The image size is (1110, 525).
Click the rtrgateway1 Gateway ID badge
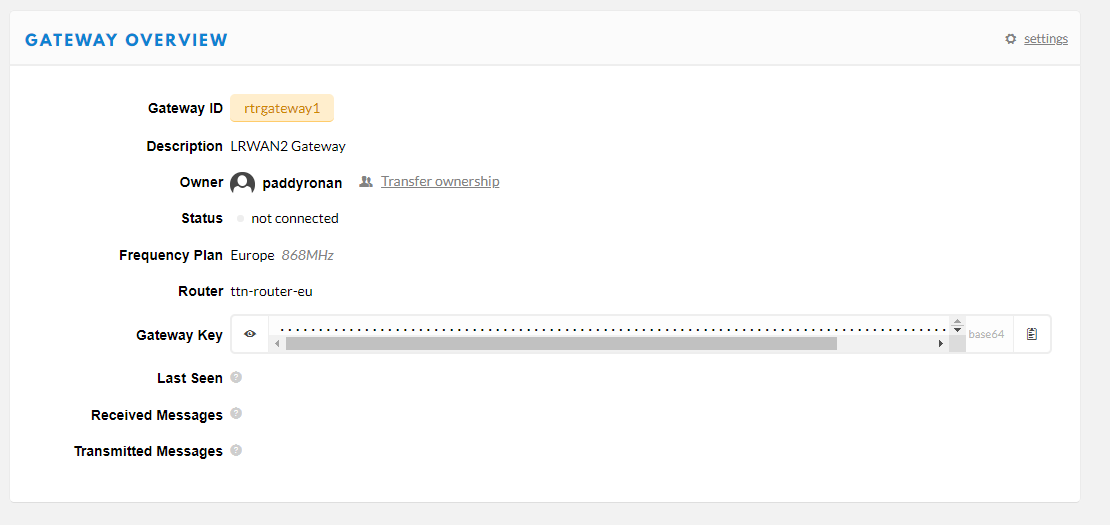tap(282, 108)
